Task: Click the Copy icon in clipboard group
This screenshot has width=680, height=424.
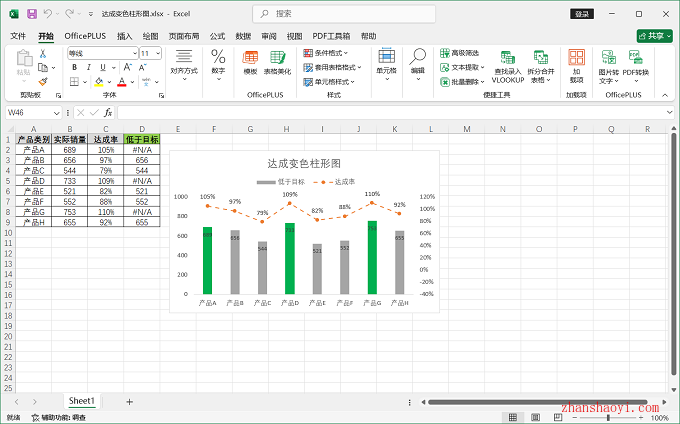Action: point(43,68)
